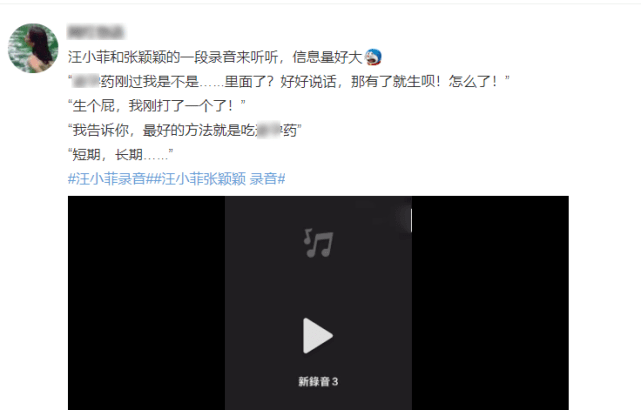The height and width of the screenshot is (410, 641).
Task: Click the music note icon in video
Action: (x=318, y=243)
